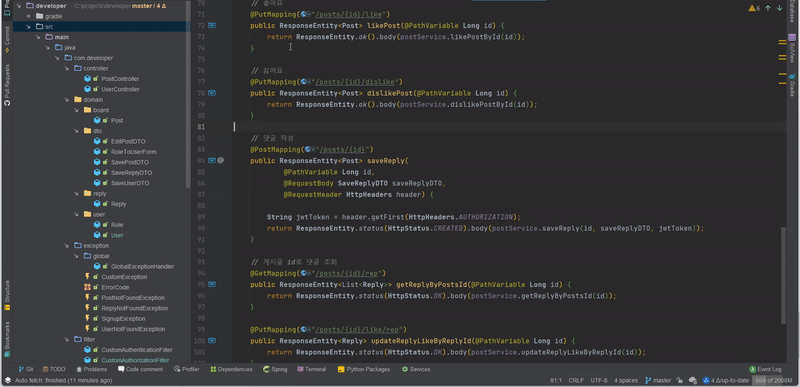Image resolution: width=800 pixels, height=387 pixels.
Task: Collapse the com.developer package
Action: (x=57, y=58)
